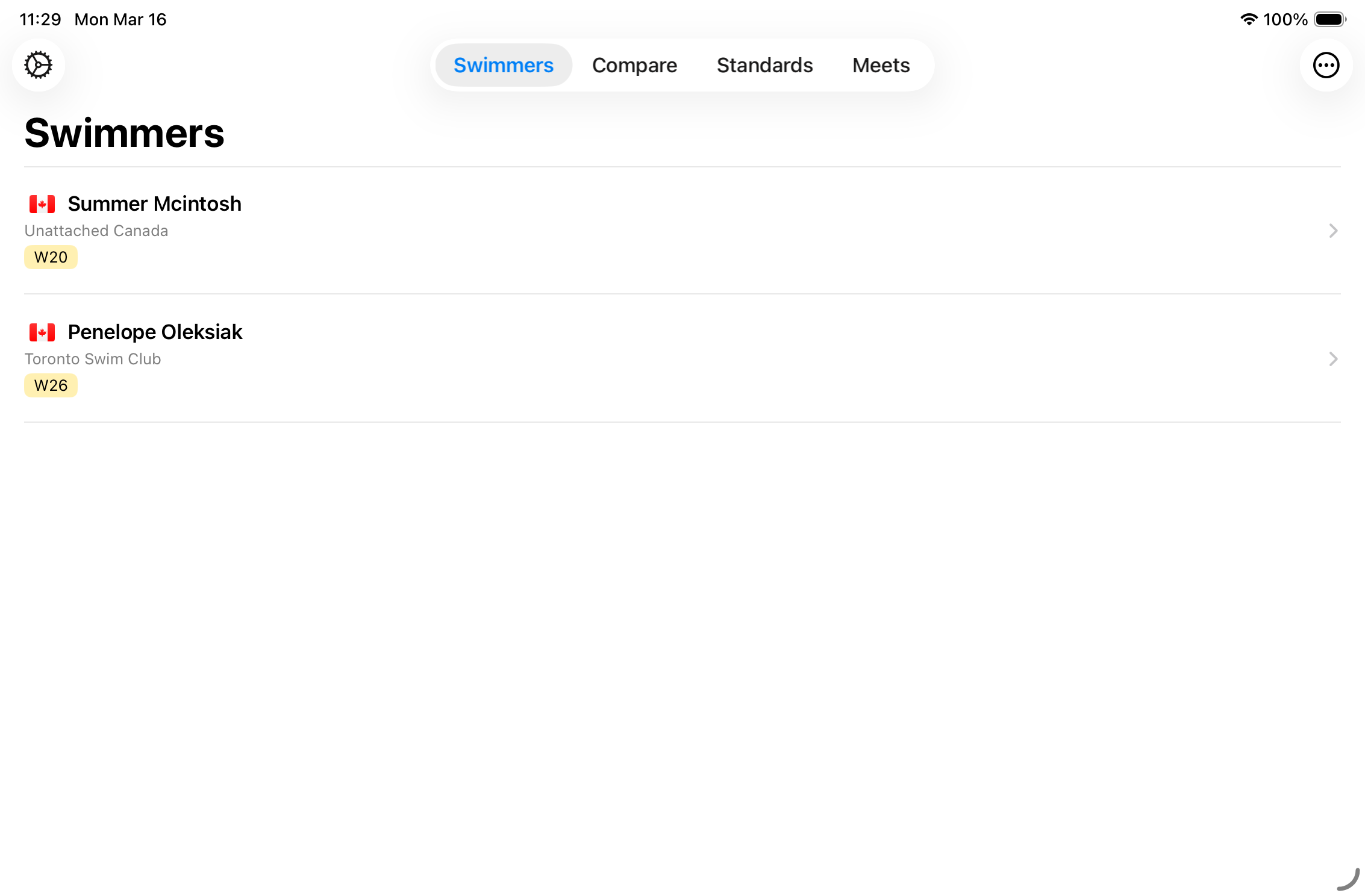Click the W26 age group badge

pyautogui.click(x=51, y=385)
